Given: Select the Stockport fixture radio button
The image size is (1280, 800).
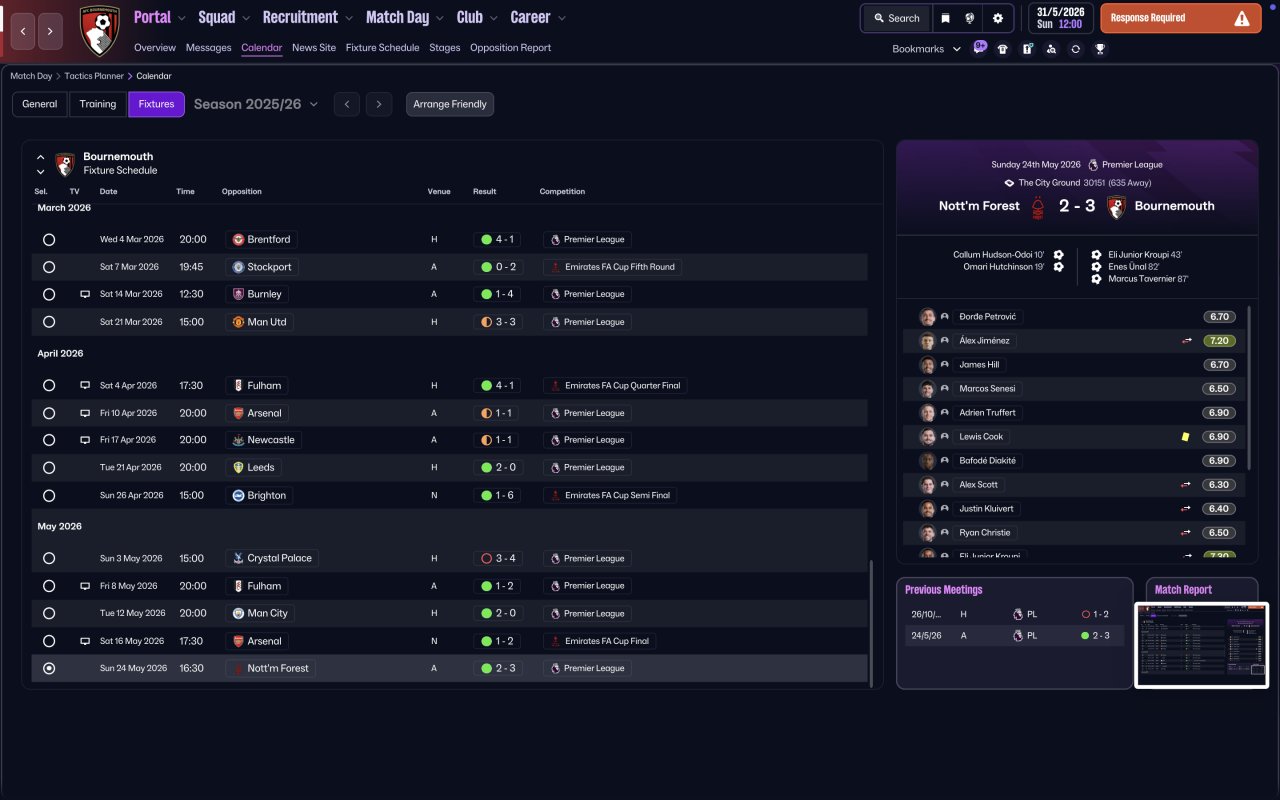Looking at the screenshot, I should pyautogui.click(x=49, y=267).
